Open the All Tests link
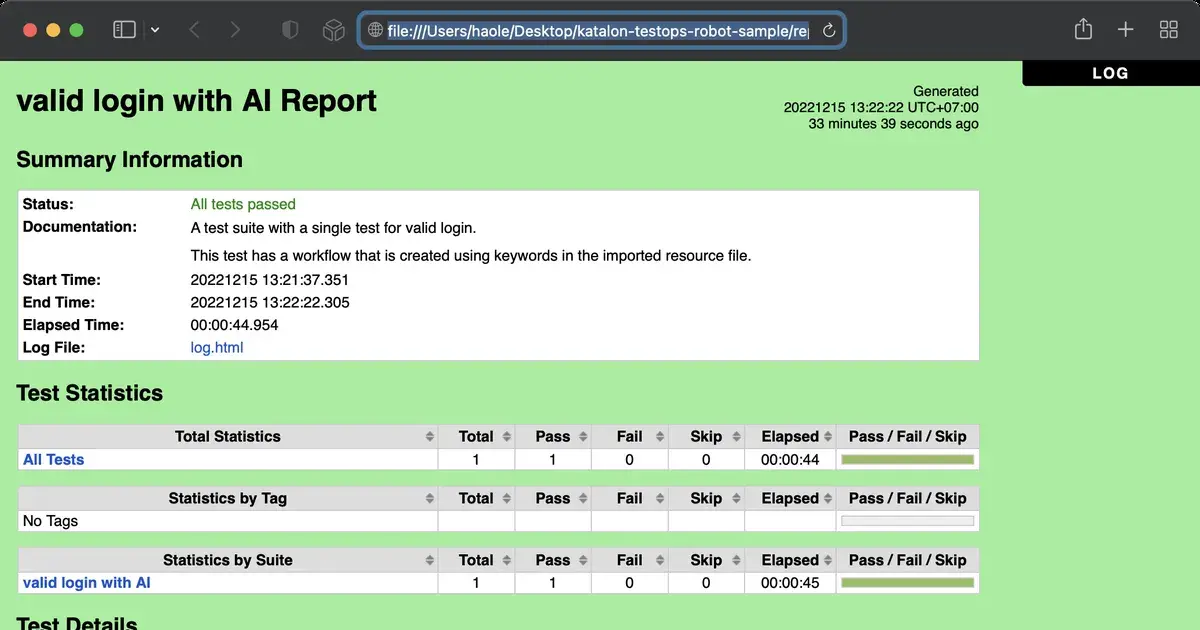The image size is (1200, 630). tap(53, 460)
